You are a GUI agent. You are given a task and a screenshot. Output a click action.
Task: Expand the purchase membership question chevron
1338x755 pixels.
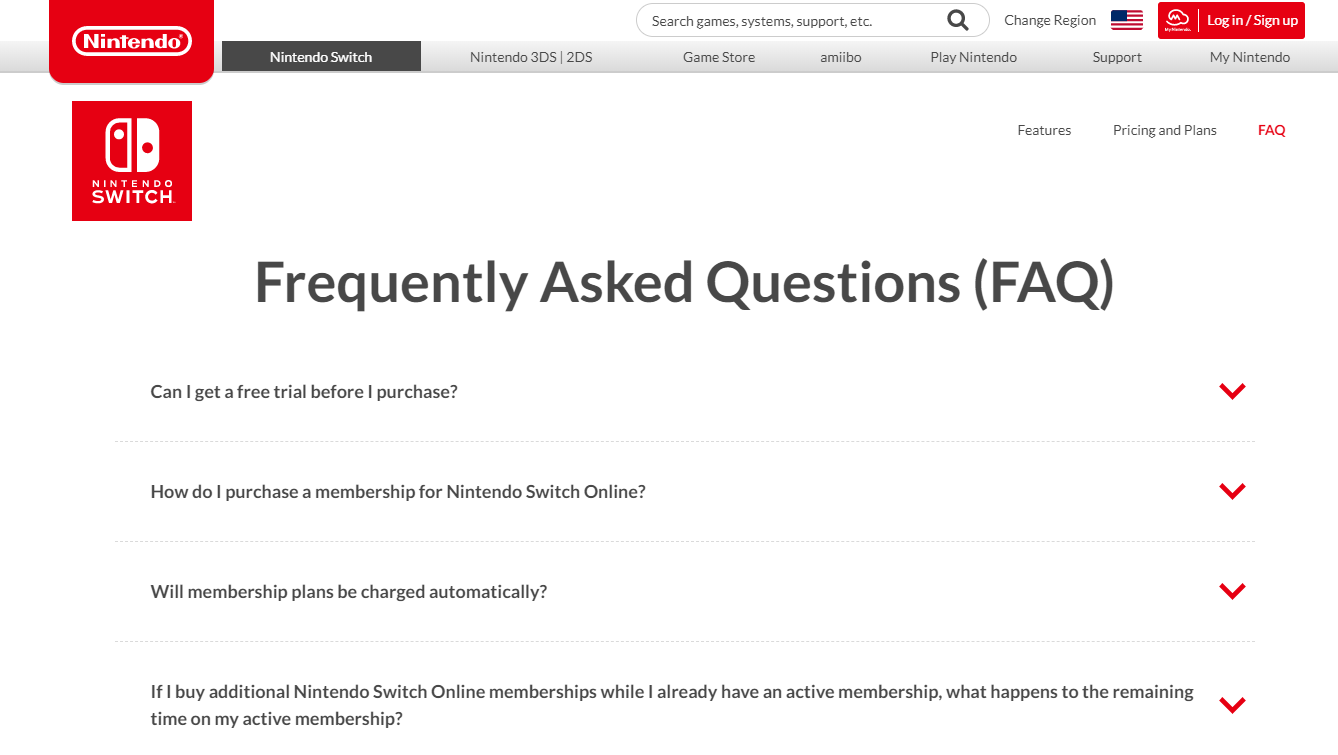point(1232,491)
